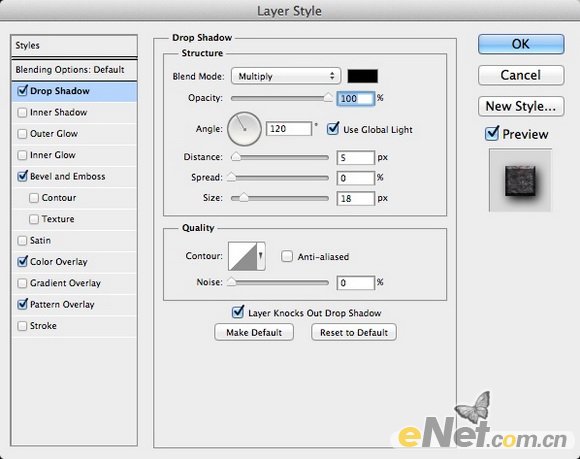Click the OK button
Image resolution: width=580 pixels, height=459 pixels.
tap(521, 44)
